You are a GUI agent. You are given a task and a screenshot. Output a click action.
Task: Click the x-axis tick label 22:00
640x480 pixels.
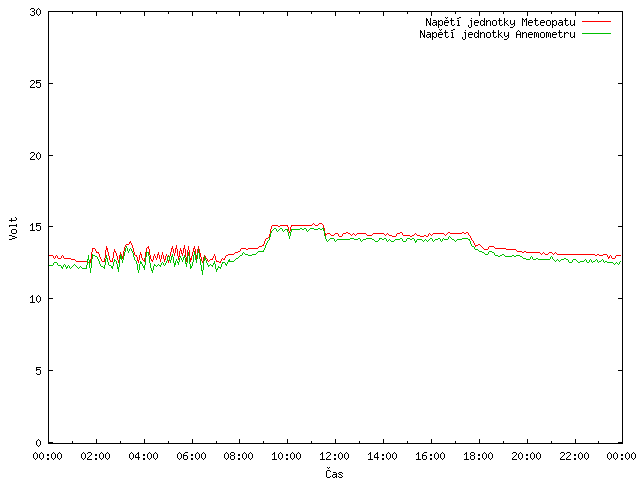point(574,456)
